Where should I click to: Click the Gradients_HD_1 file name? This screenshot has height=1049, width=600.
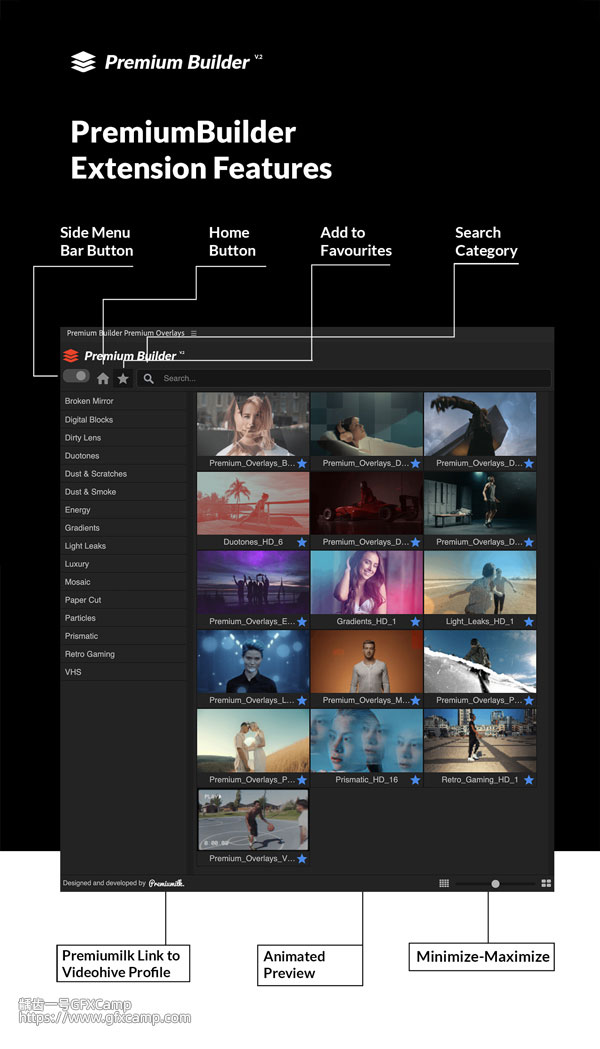coord(366,622)
